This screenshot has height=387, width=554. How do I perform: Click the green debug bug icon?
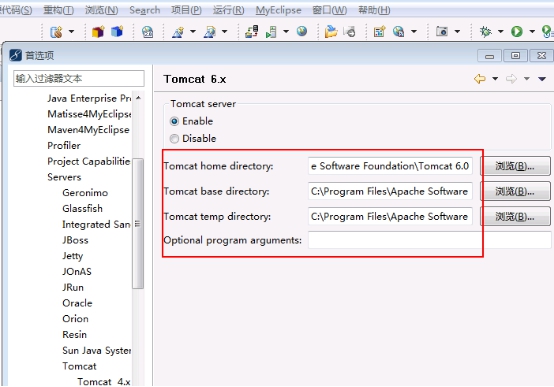pos(486,31)
